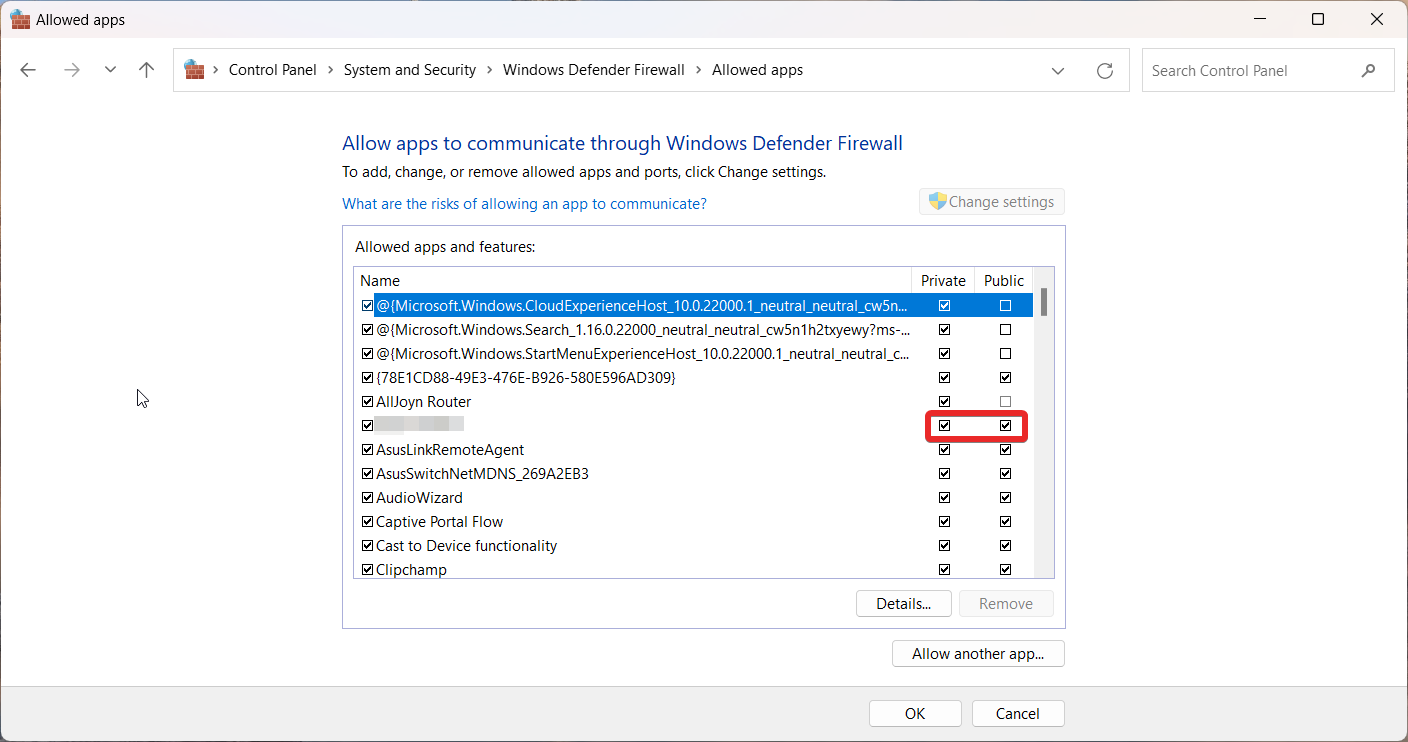Confirm with the OK button
1408x742 pixels.
[x=915, y=714]
